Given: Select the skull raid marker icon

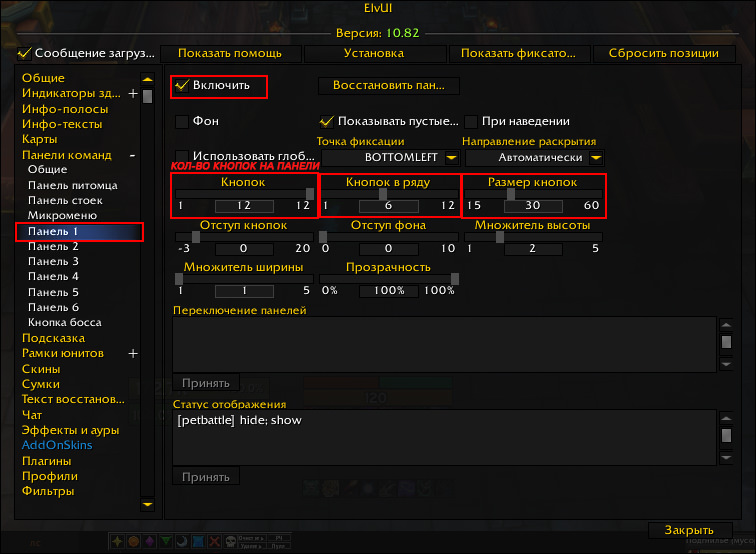Looking at the screenshot, I should (230, 542).
